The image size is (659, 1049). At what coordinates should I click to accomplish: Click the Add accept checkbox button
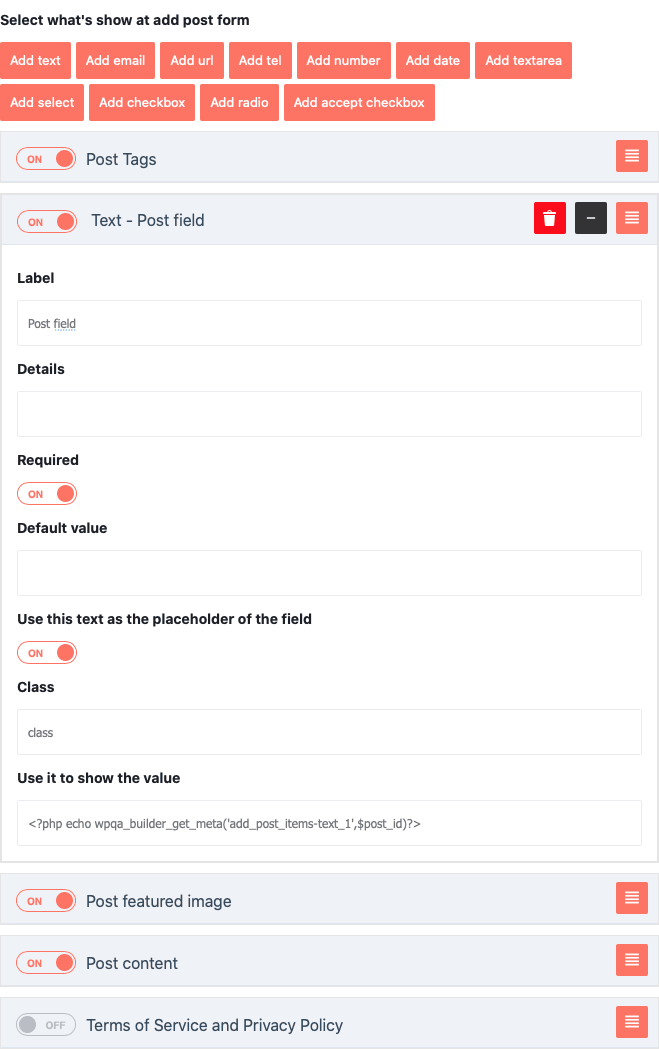[x=359, y=102]
